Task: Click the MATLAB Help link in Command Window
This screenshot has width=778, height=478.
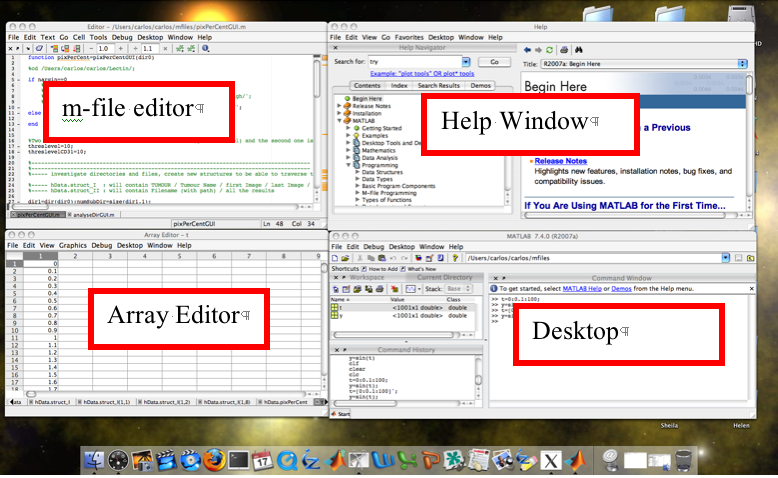Action: (582, 288)
